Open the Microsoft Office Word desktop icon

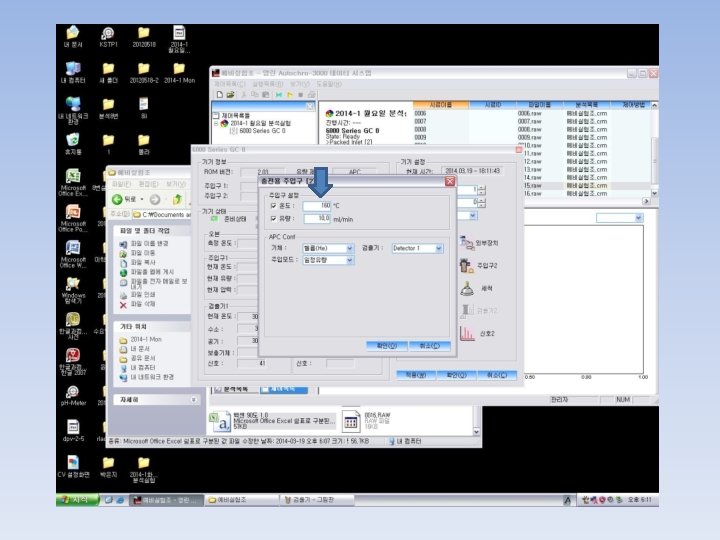73,253
